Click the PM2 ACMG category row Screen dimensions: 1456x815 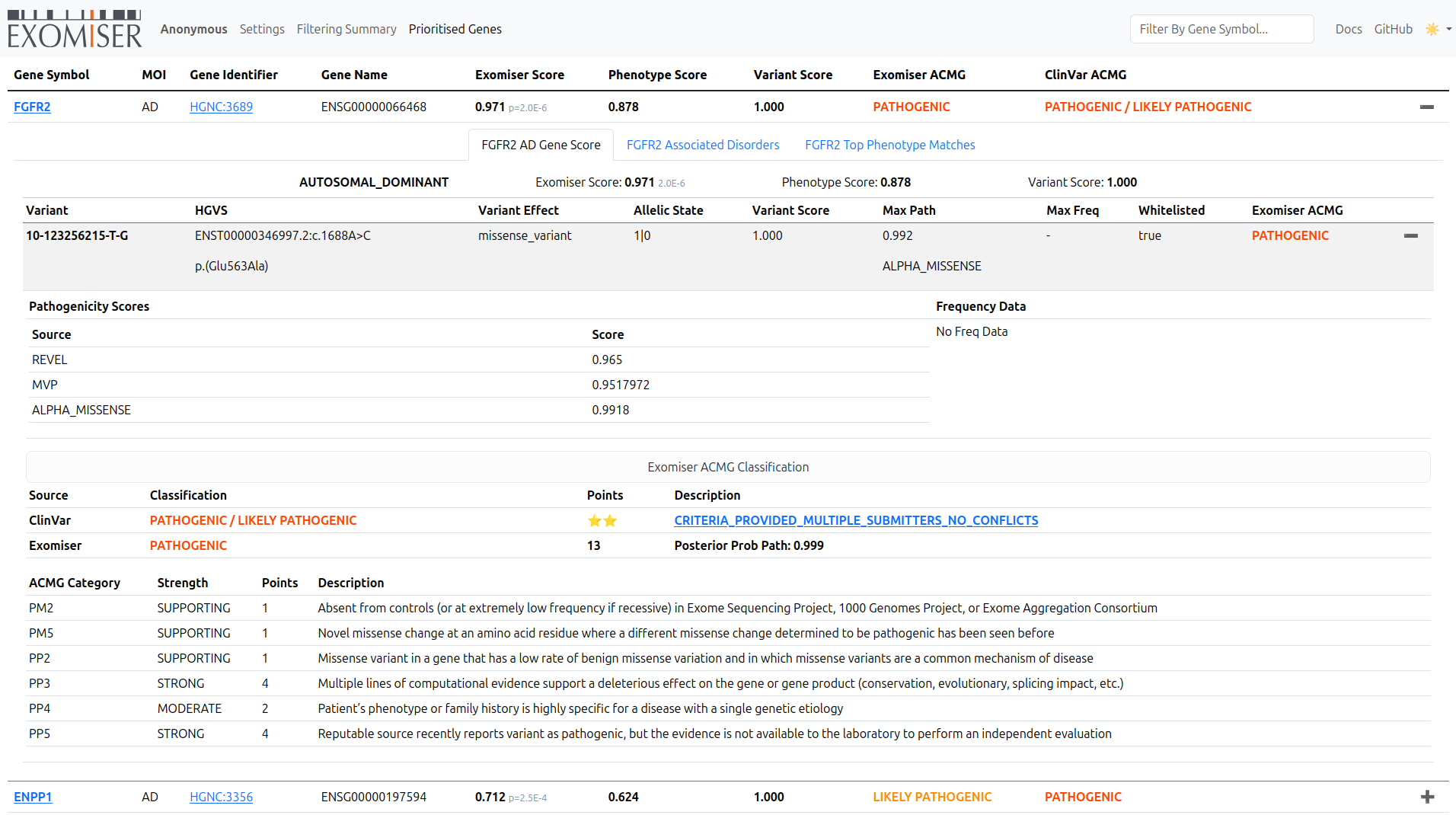point(728,608)
